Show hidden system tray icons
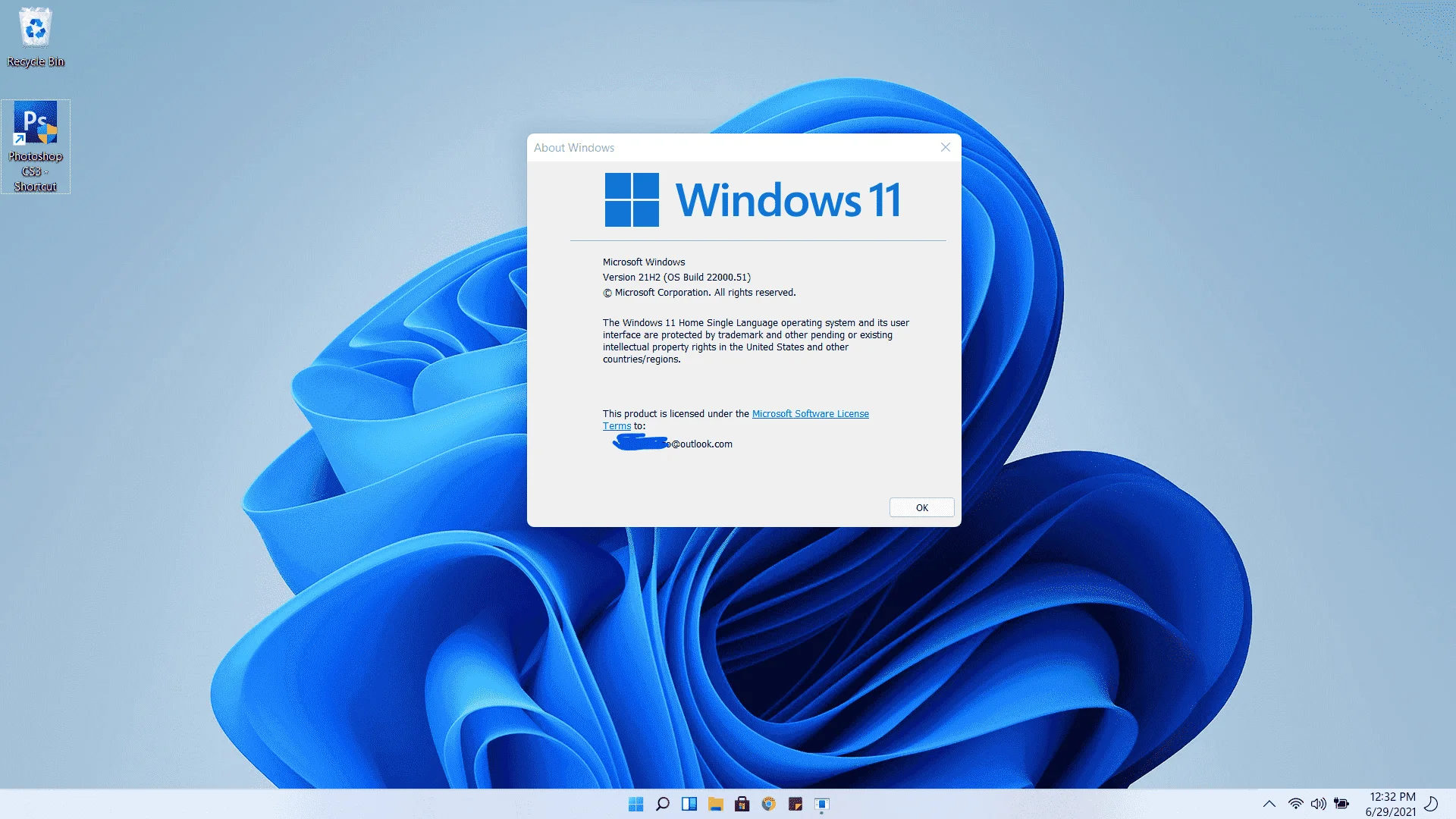 [x=1269, y=804]
